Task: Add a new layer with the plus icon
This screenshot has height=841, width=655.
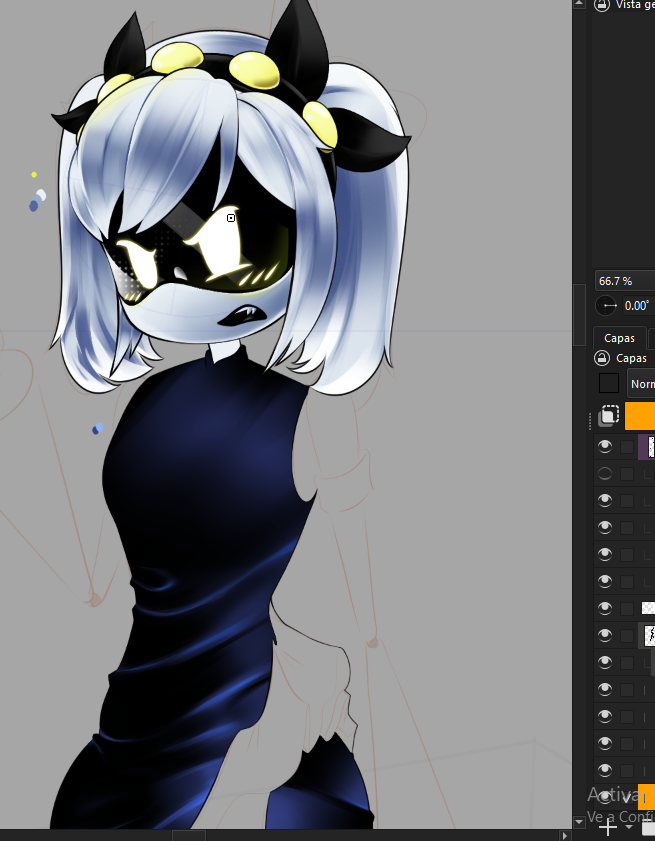Action: (607, 826)
